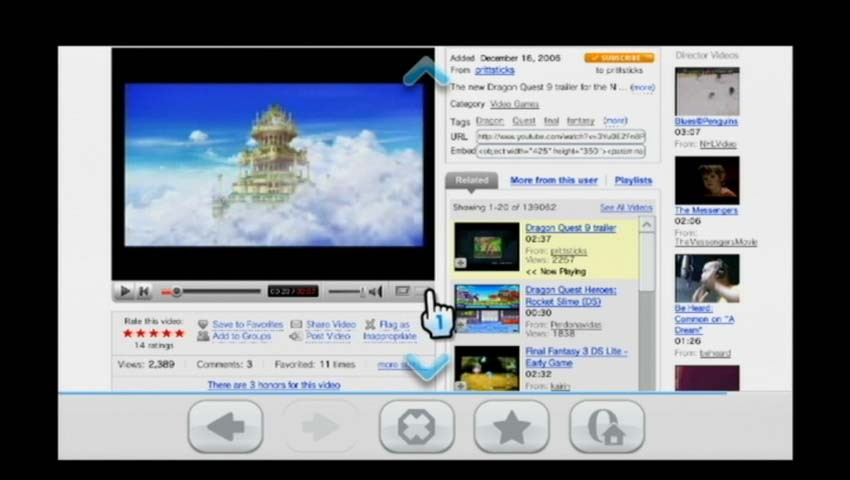The image size is (850, 480).
Task: Open Dragon Quest Heroes: Rocket Slime (DS) link
Action: (x=571, y=296)
